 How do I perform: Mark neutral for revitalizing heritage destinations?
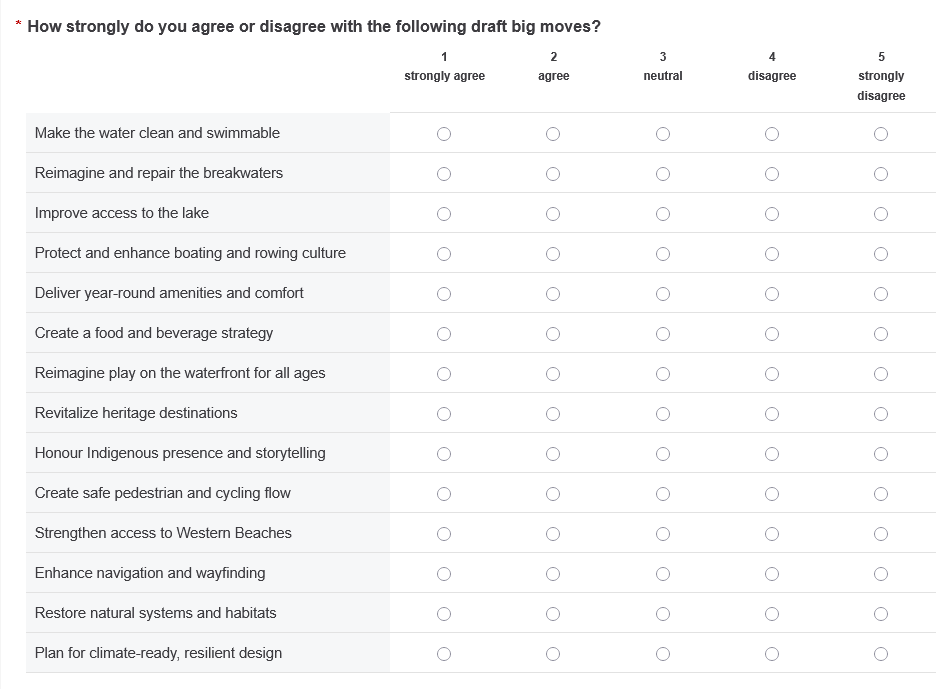click(x=662, y=414)
